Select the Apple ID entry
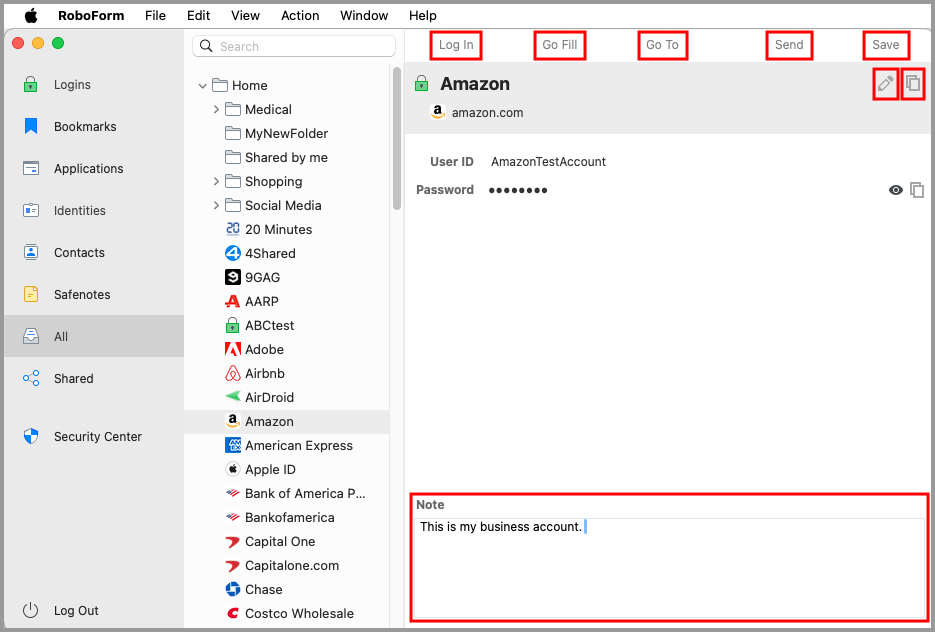The width and height of the screenshot is (935, 632). [x=286, y=469]
